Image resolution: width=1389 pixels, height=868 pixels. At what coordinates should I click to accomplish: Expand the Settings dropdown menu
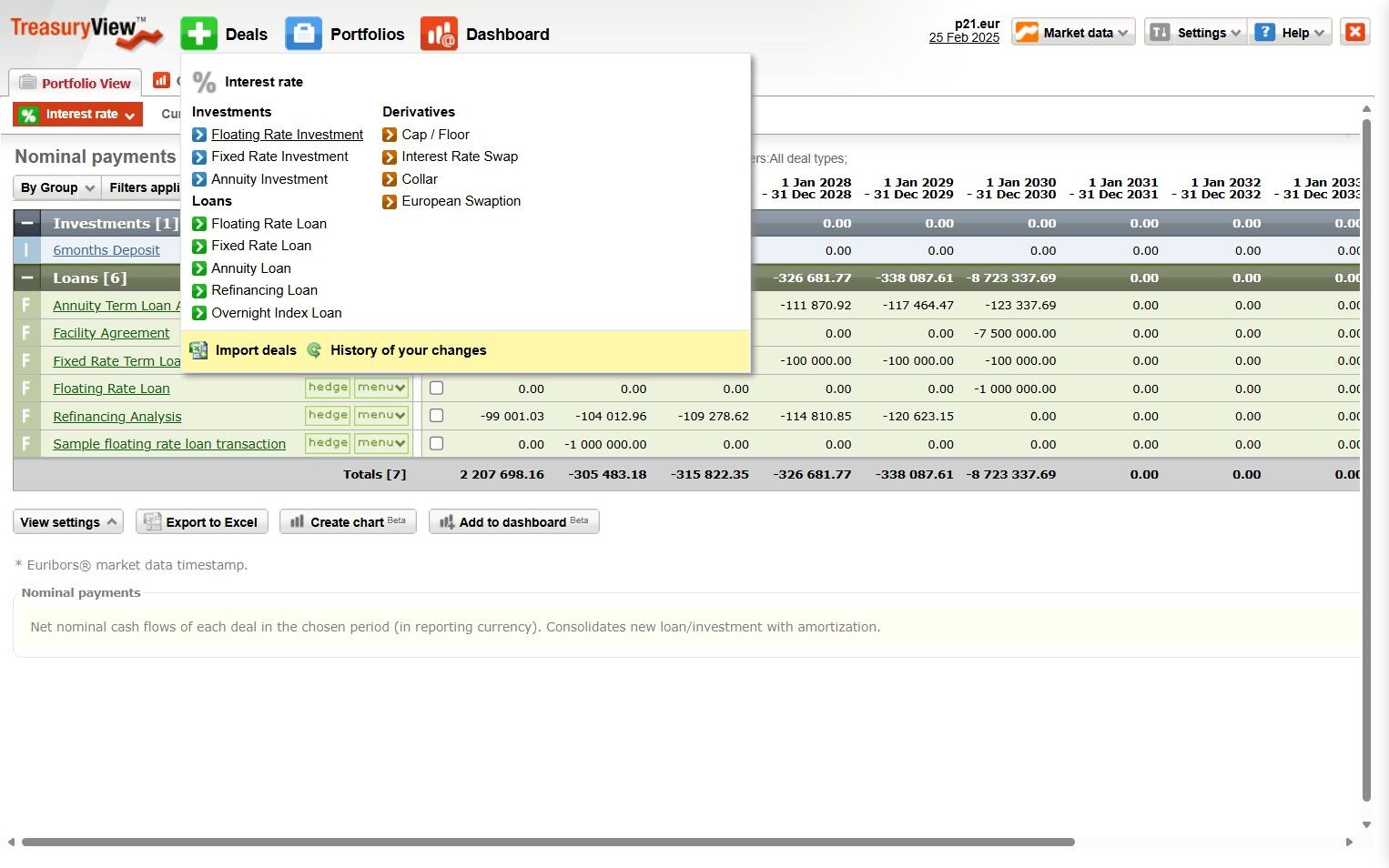point(1196,33)
